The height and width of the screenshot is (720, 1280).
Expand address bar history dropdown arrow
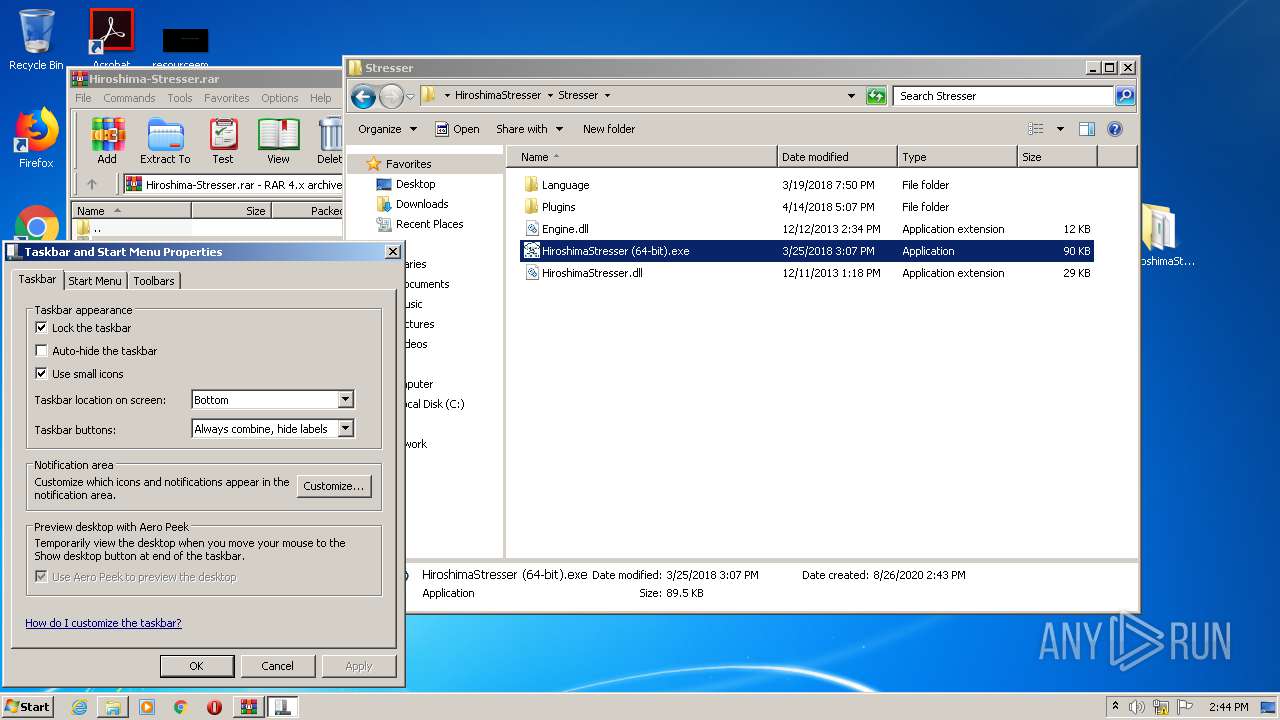(x=851, y=96)
